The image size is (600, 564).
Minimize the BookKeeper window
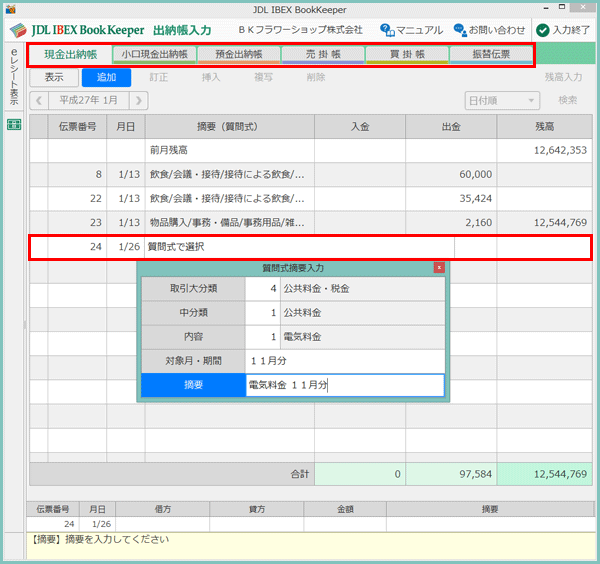(x=546, y=8)
